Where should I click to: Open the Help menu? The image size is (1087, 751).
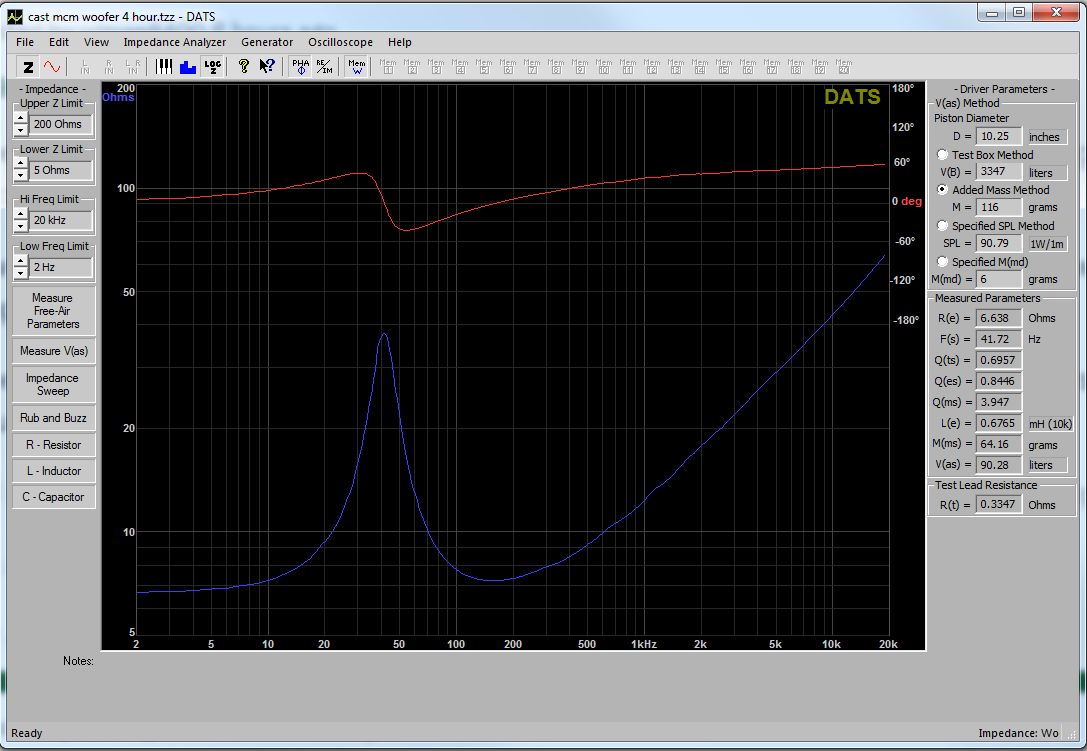pos(399,42)
